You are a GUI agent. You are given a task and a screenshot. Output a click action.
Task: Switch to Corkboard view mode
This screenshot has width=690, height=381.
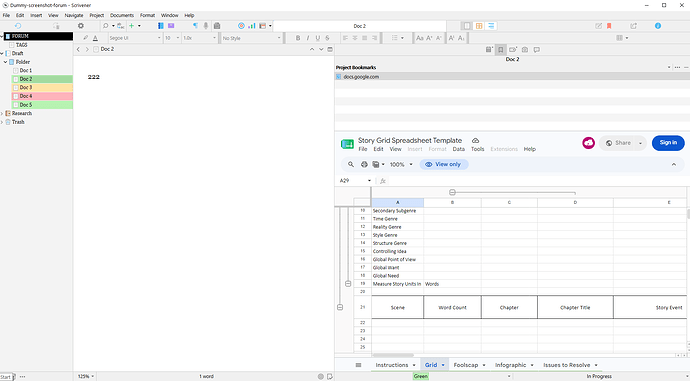(479, 26)
